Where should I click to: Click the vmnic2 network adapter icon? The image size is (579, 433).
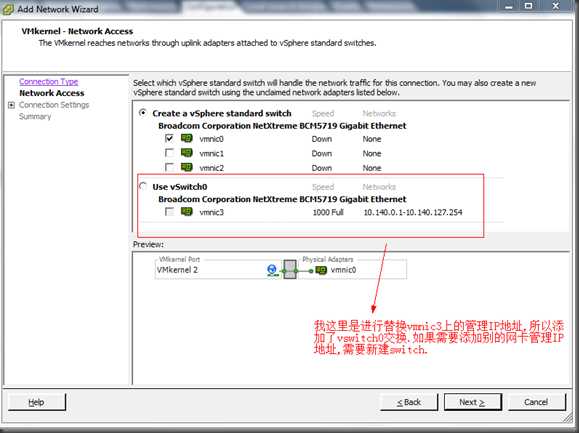186,167
